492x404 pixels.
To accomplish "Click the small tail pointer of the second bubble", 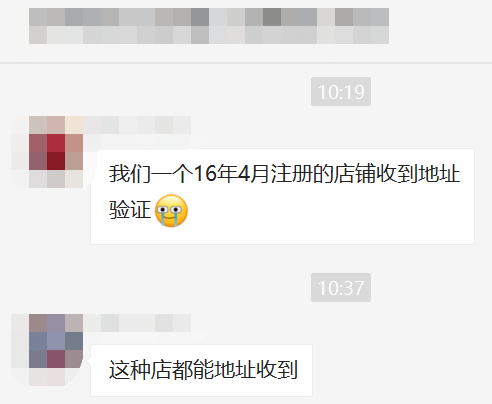I will click(89, 361).
